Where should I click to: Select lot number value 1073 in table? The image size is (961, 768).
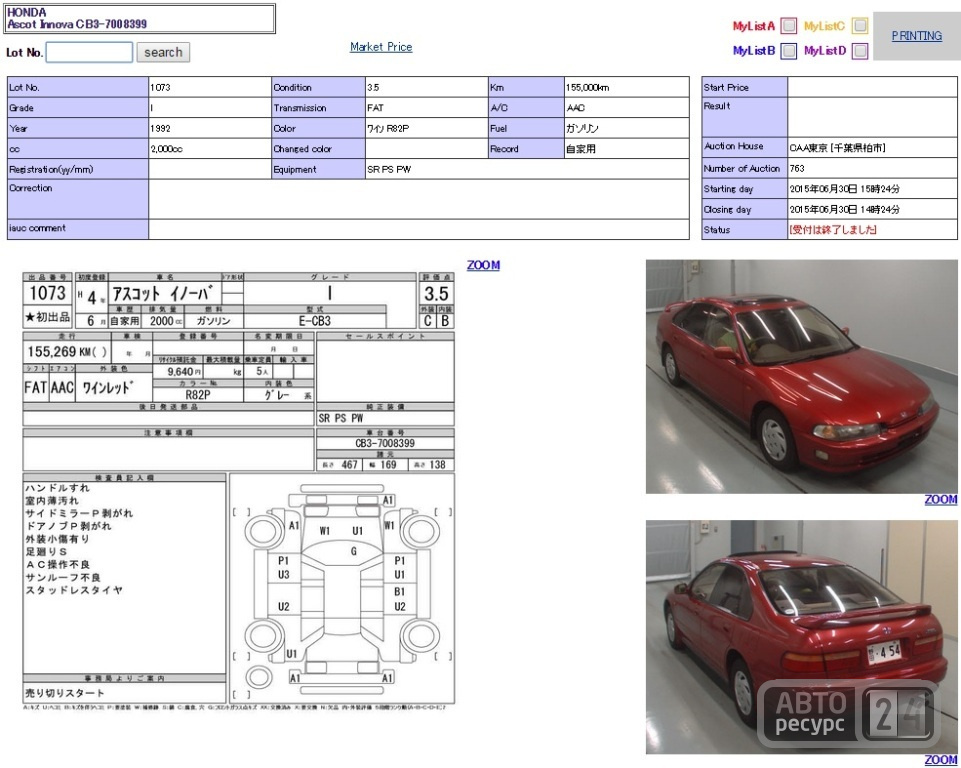[x=161, y=87]
